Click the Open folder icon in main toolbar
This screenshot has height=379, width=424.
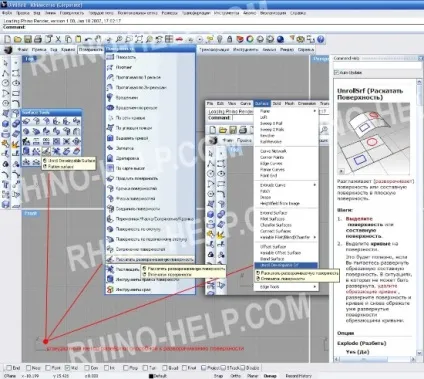click(x=17, y=39)
